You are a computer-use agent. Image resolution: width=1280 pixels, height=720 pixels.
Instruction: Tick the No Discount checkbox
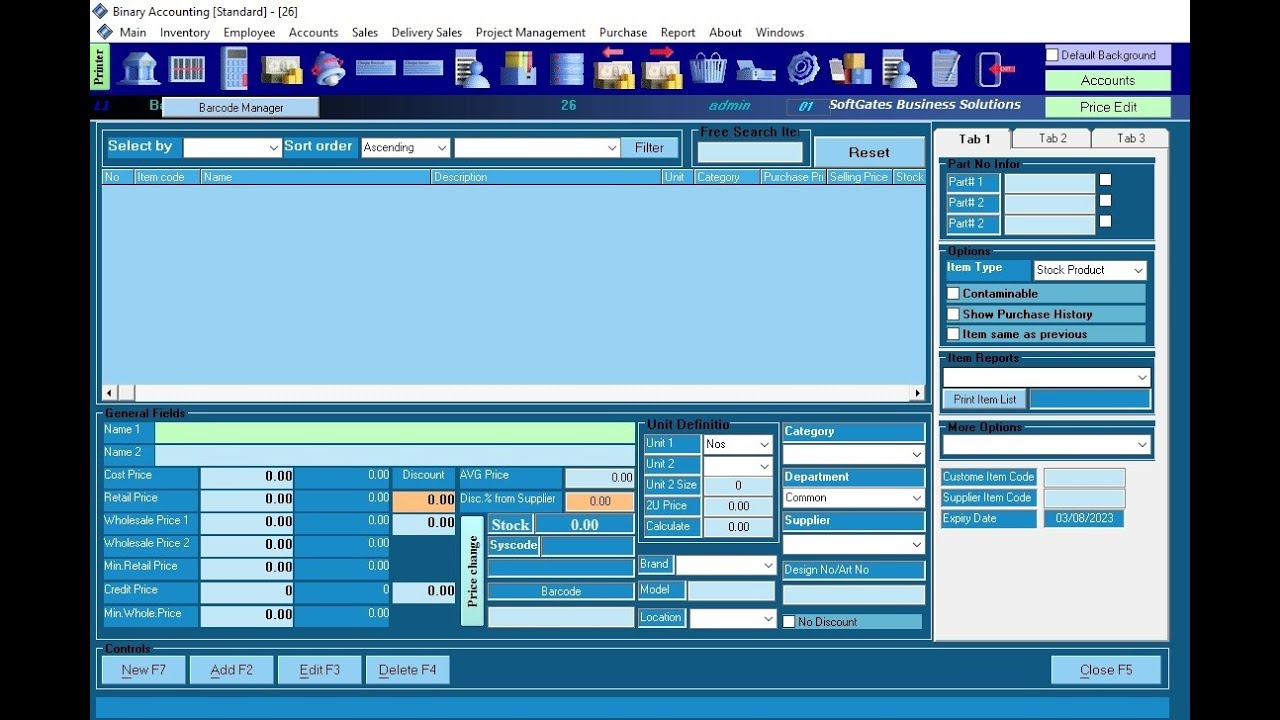tap(789, 622)
